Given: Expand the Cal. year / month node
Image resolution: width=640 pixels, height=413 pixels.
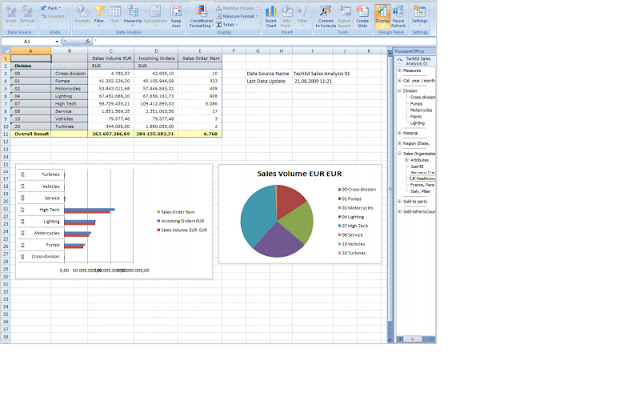Looking at the screenshot, I should (400, 81).
